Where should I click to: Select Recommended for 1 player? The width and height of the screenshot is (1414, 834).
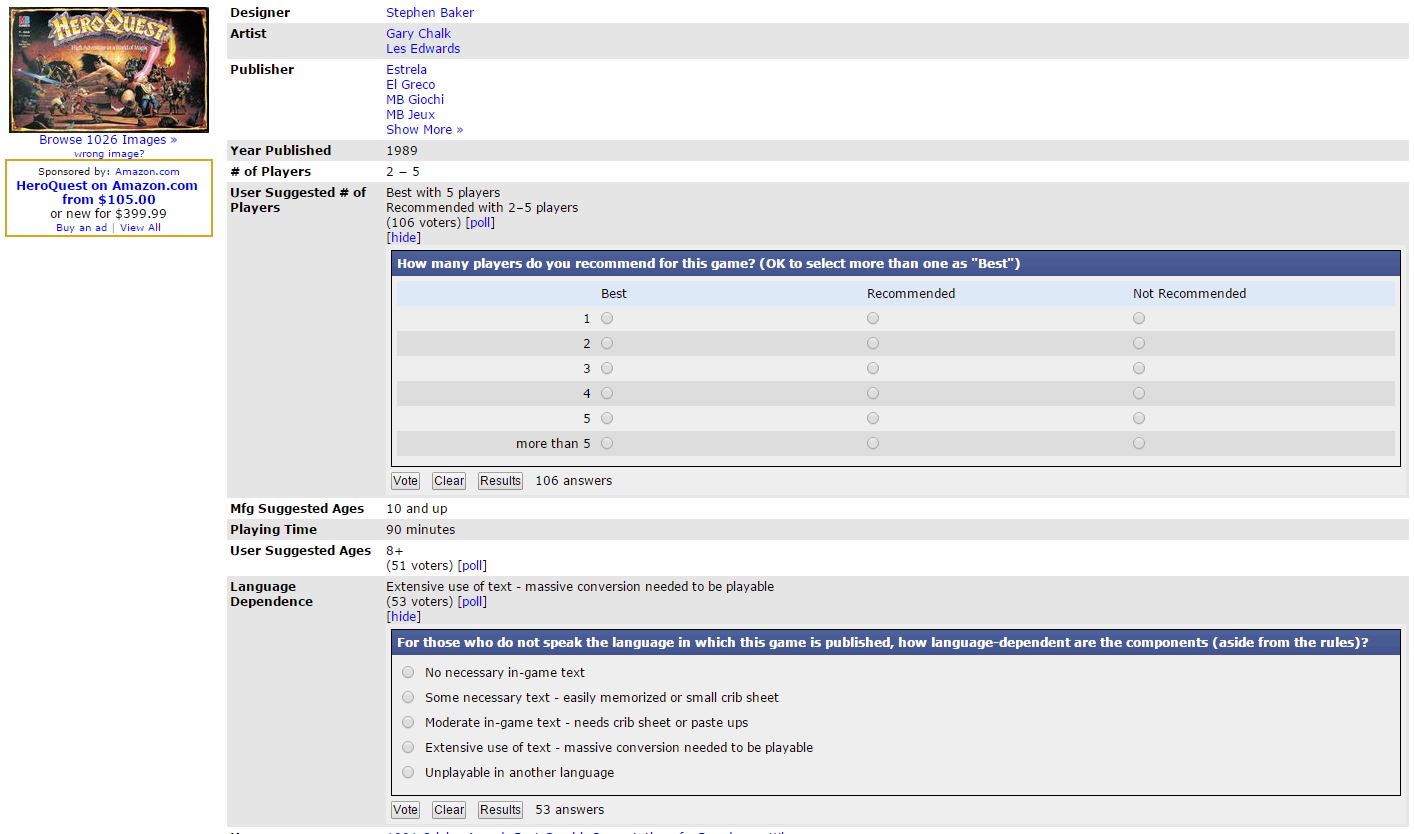[873, 318]
